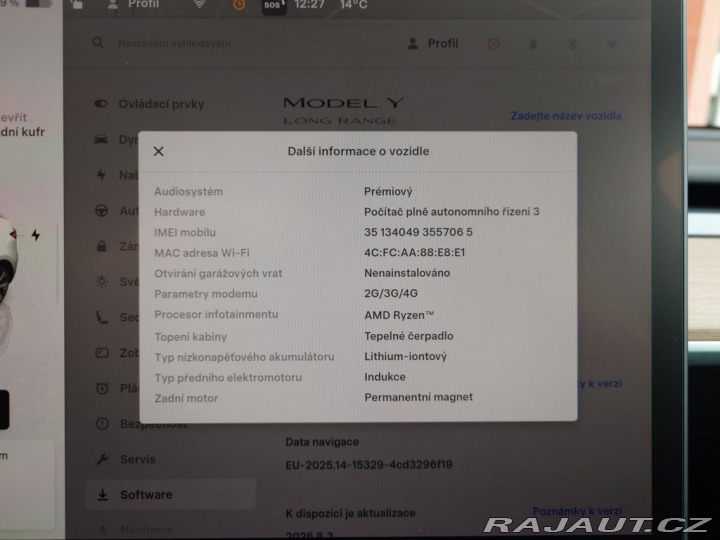The width and height of the screenshot is (720, 540).
Task: Click the Zadní motor label
Action: coord(186,398)
